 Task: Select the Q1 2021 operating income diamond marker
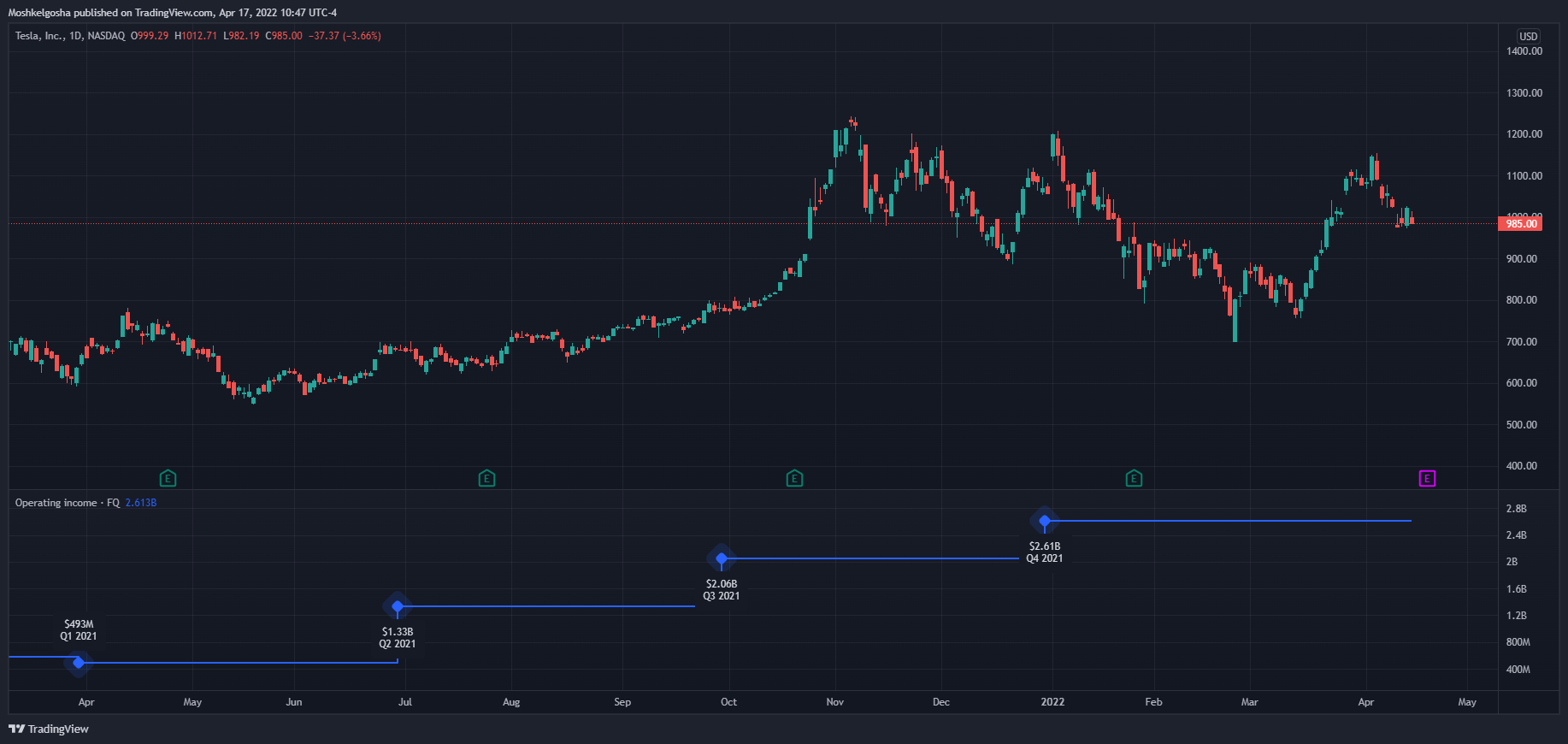pos(79,663)
